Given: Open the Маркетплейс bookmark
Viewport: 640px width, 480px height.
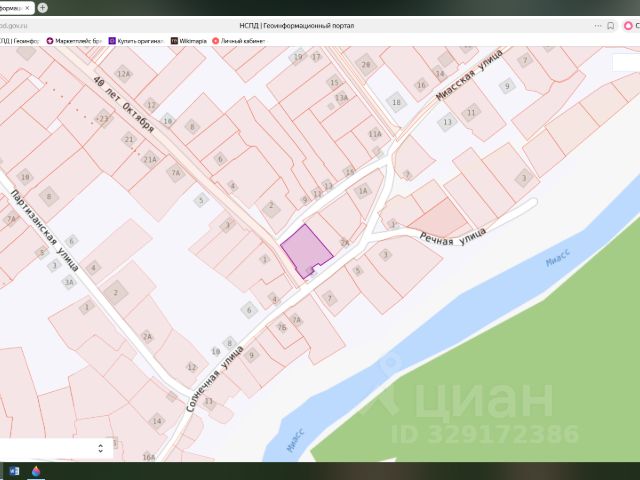Looking at the screenshot, I should 74,41.
